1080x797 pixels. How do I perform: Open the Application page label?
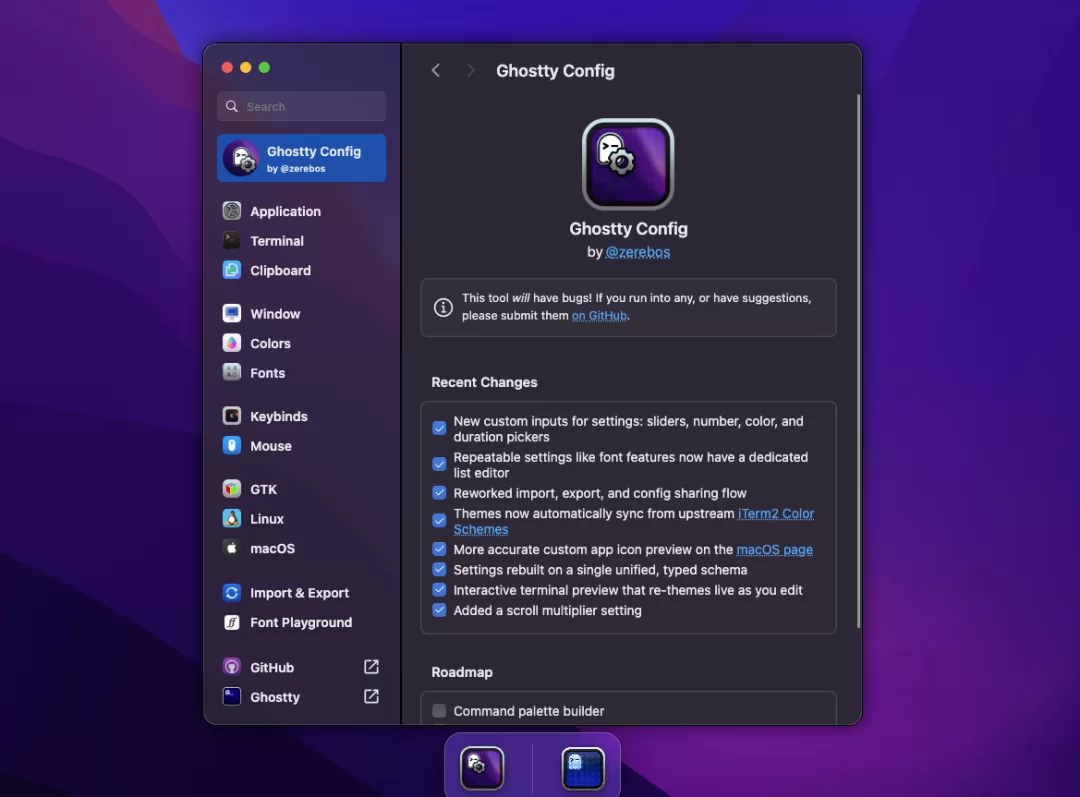pyautogui.click(x=285, y=211)
